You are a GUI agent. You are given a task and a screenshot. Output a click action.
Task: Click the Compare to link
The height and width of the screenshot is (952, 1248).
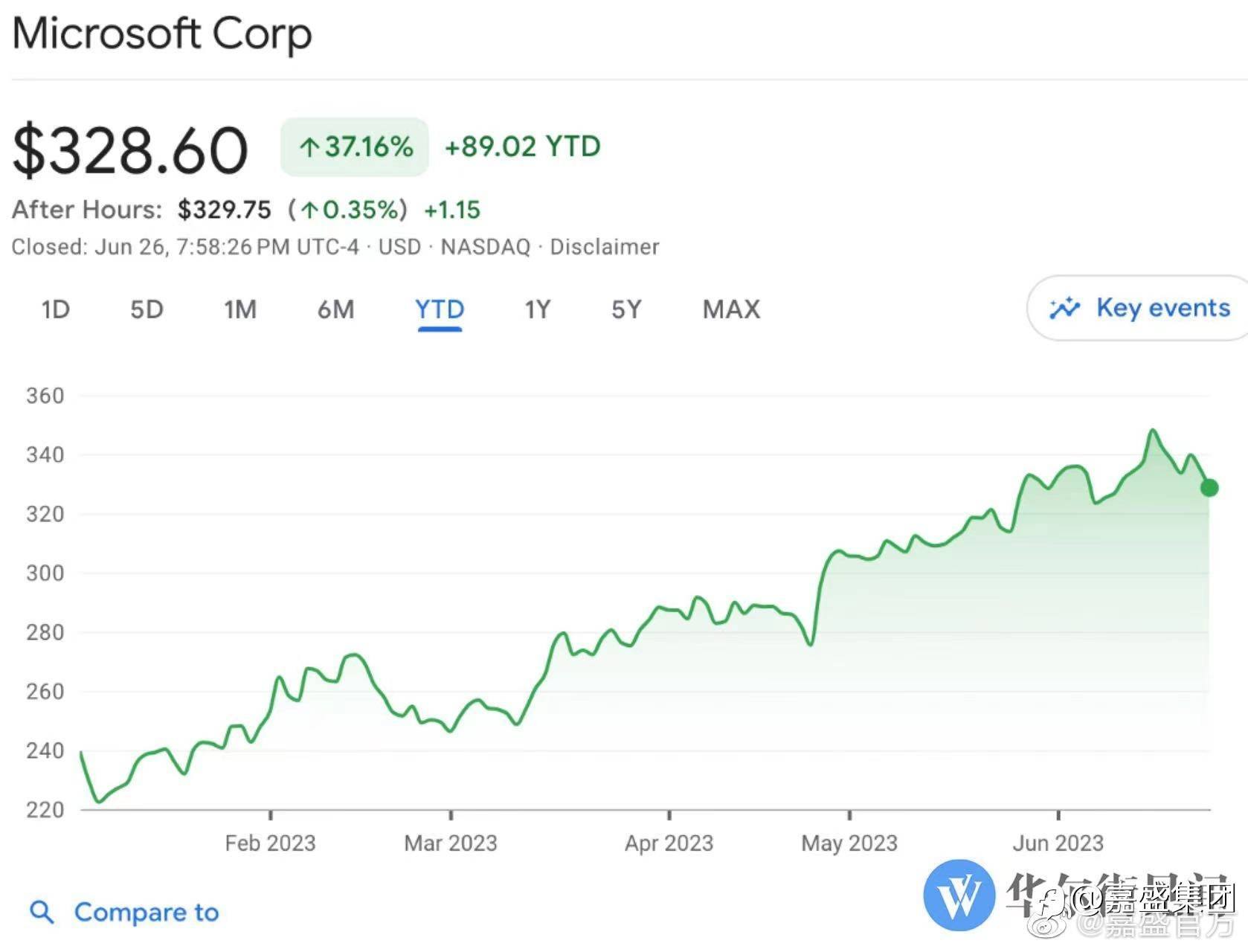coord(147,912)
